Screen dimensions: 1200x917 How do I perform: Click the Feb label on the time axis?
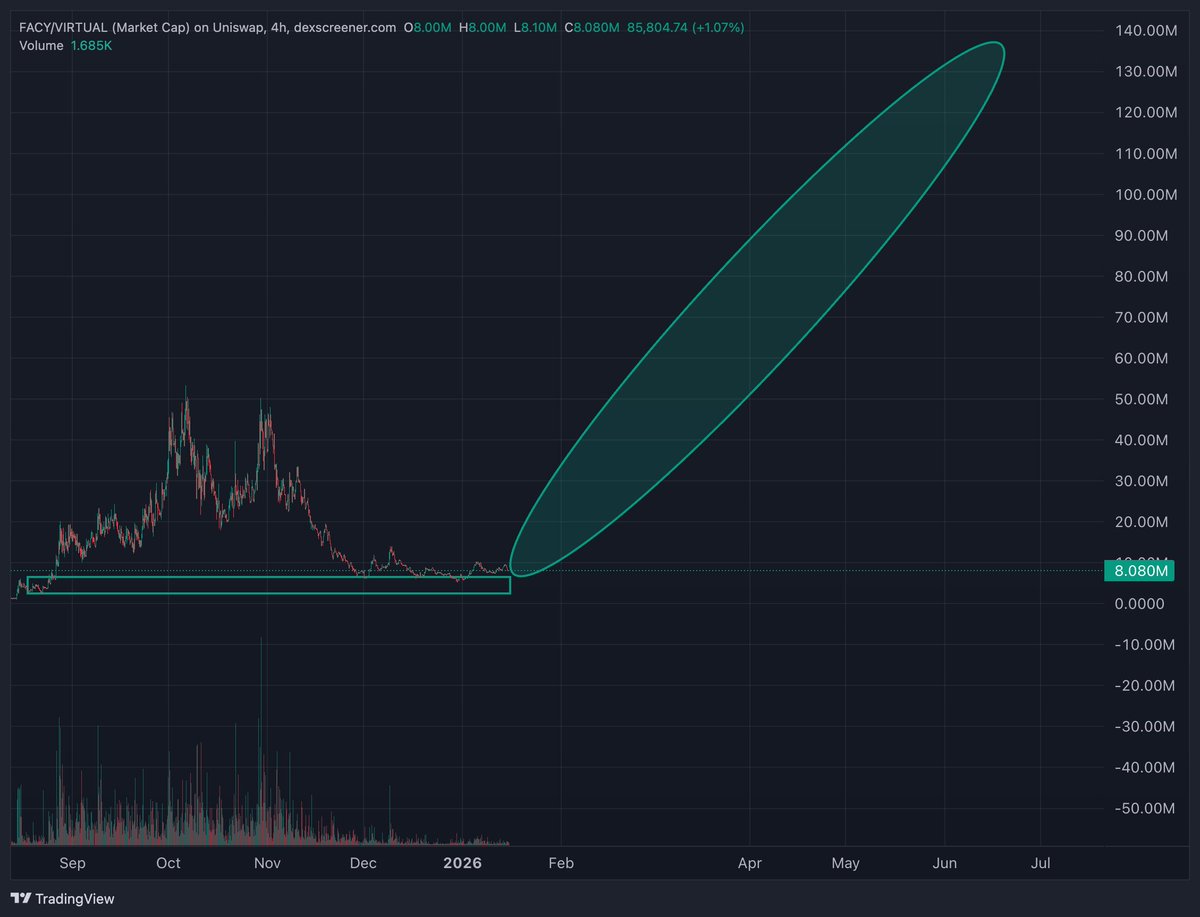click(x=560, y=863)
